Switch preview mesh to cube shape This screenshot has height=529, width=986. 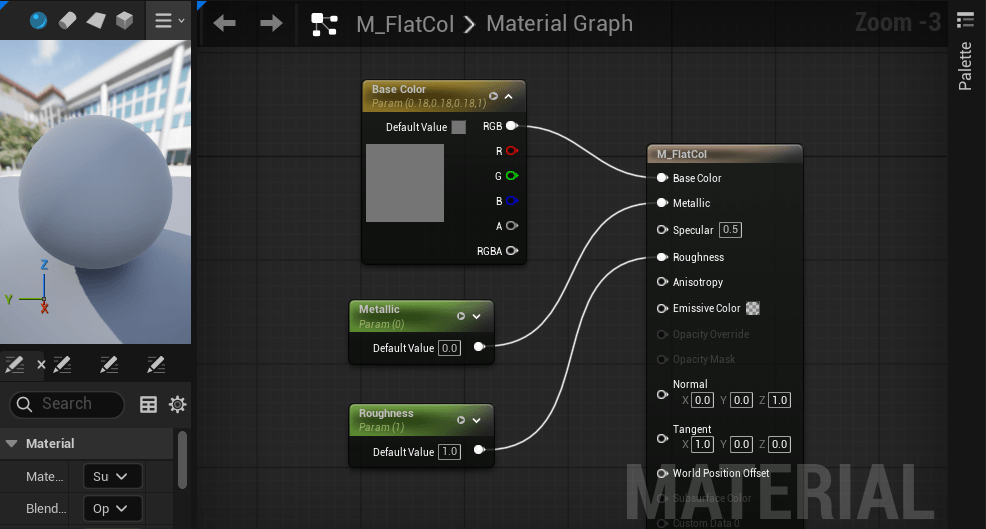click(124, 20)
